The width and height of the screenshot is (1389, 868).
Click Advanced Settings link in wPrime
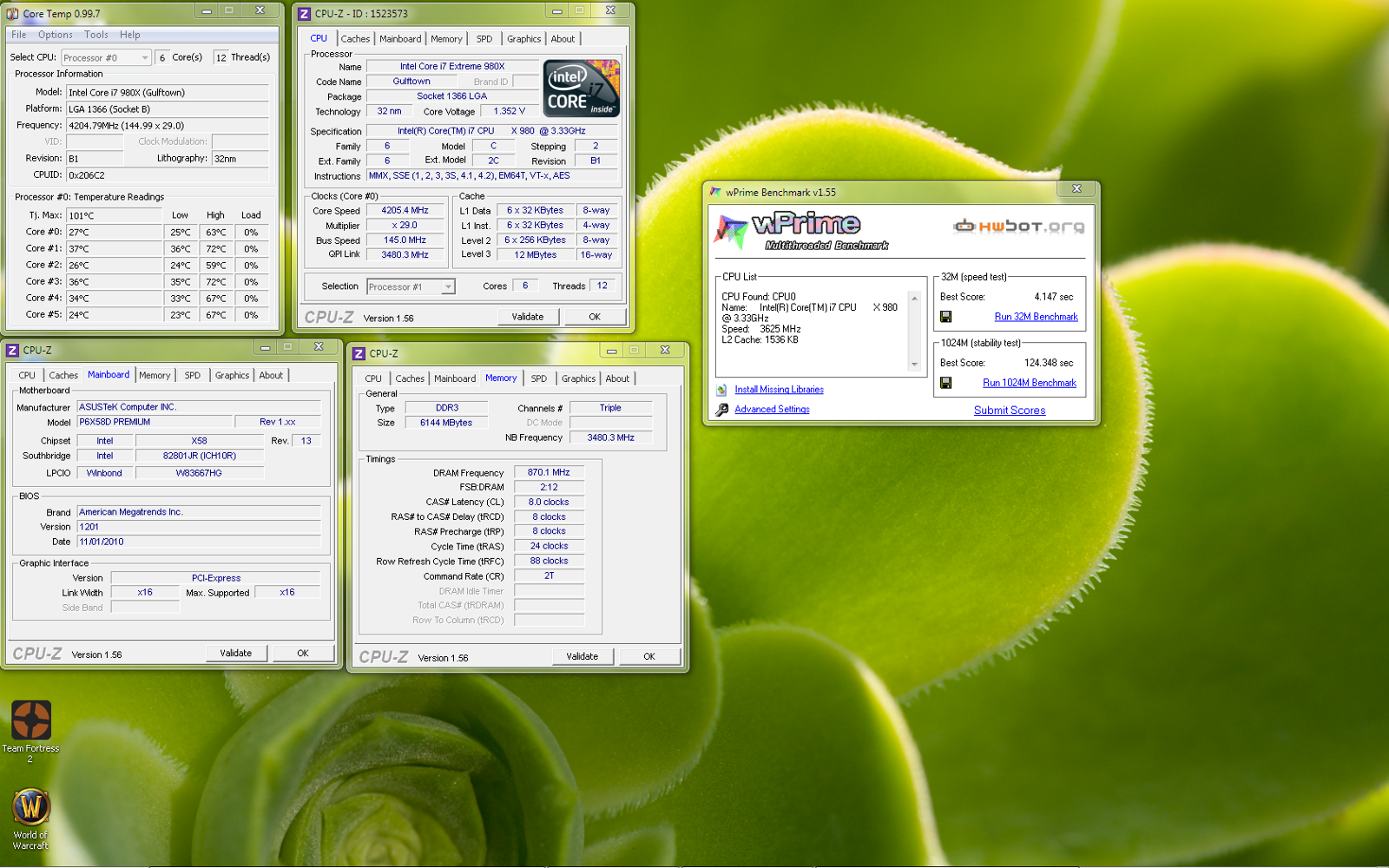772,410
